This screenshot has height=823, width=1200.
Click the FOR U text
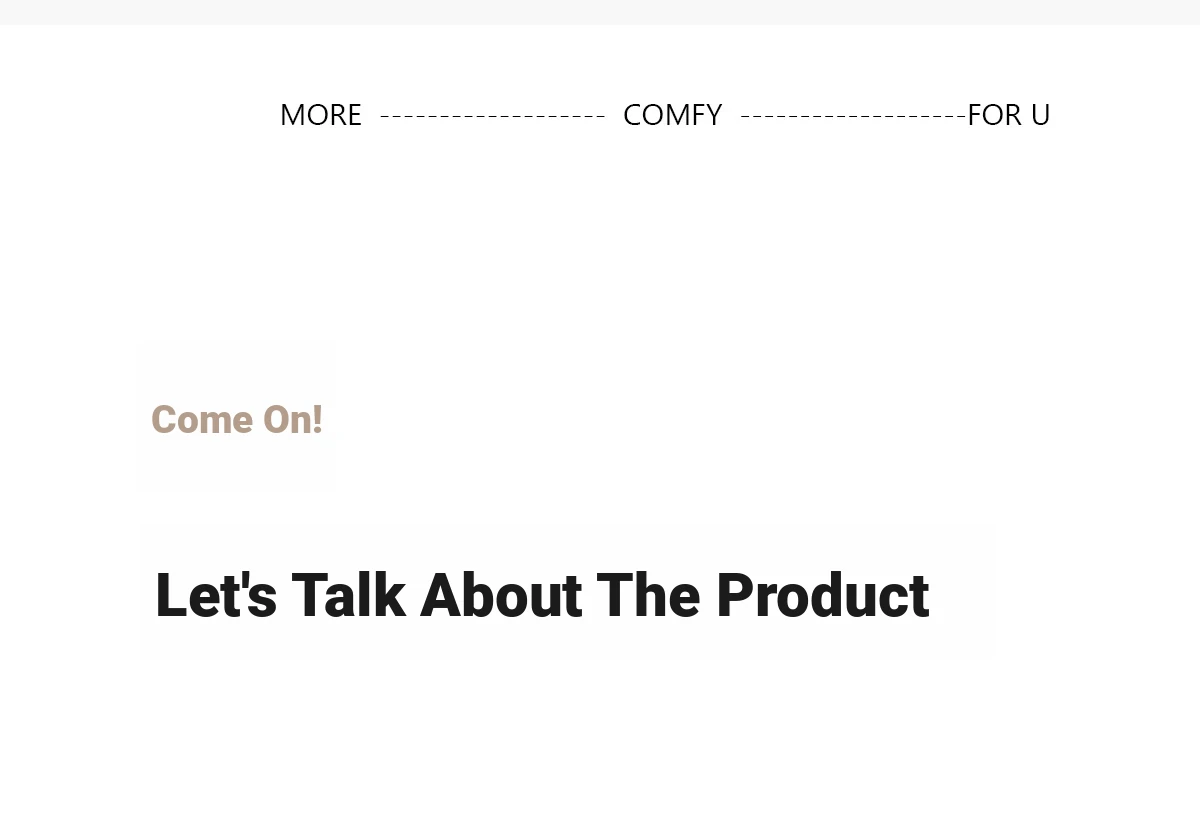click(x=1009, y=115)
